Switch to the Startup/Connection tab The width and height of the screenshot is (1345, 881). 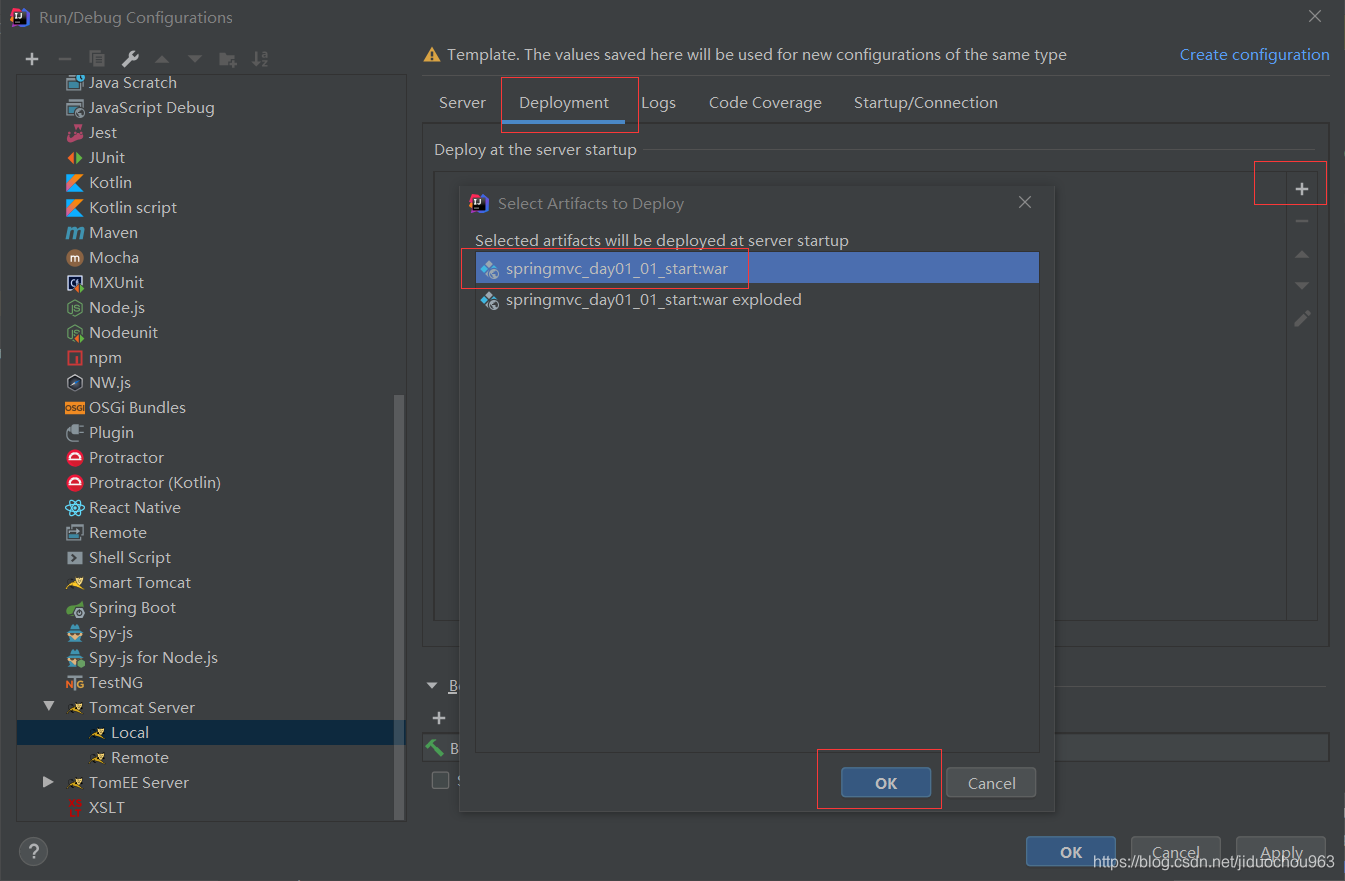click(x=926, y=103)
